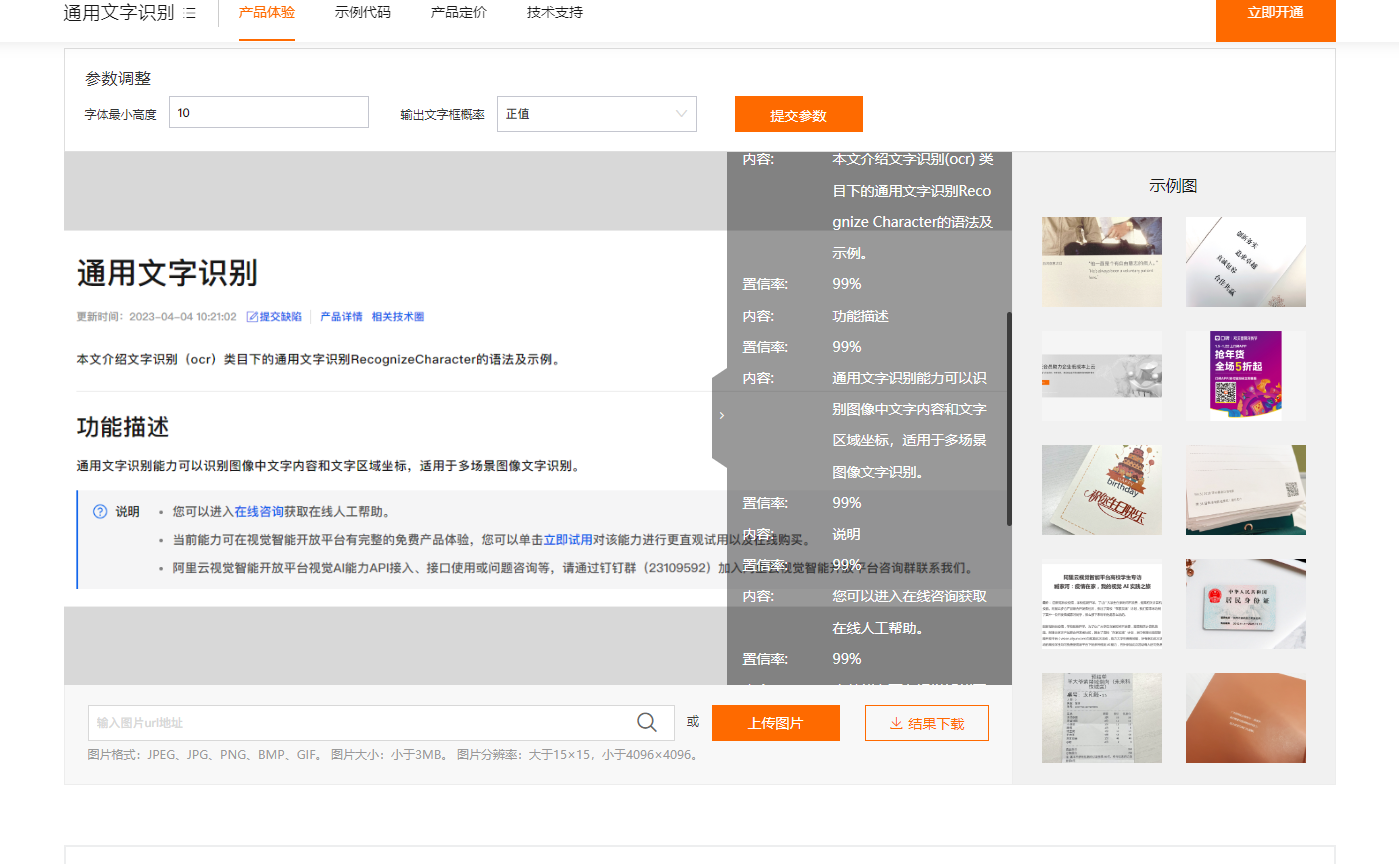Select the 技术支持 tab
The image size is (1399, 864).
[x=555, y=13]
